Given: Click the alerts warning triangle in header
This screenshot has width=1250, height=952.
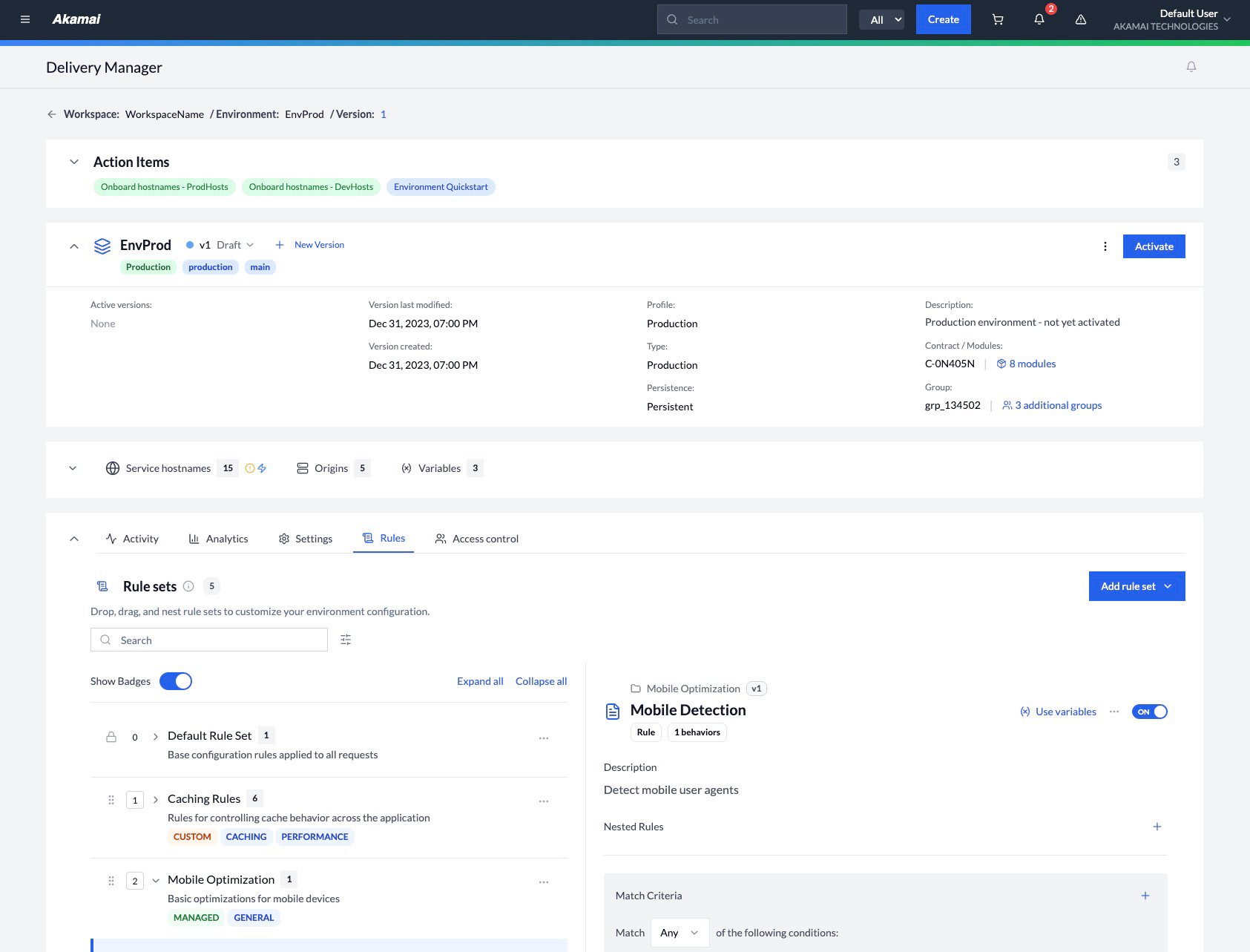Looking at the screenshot, I should [1080, 19].
